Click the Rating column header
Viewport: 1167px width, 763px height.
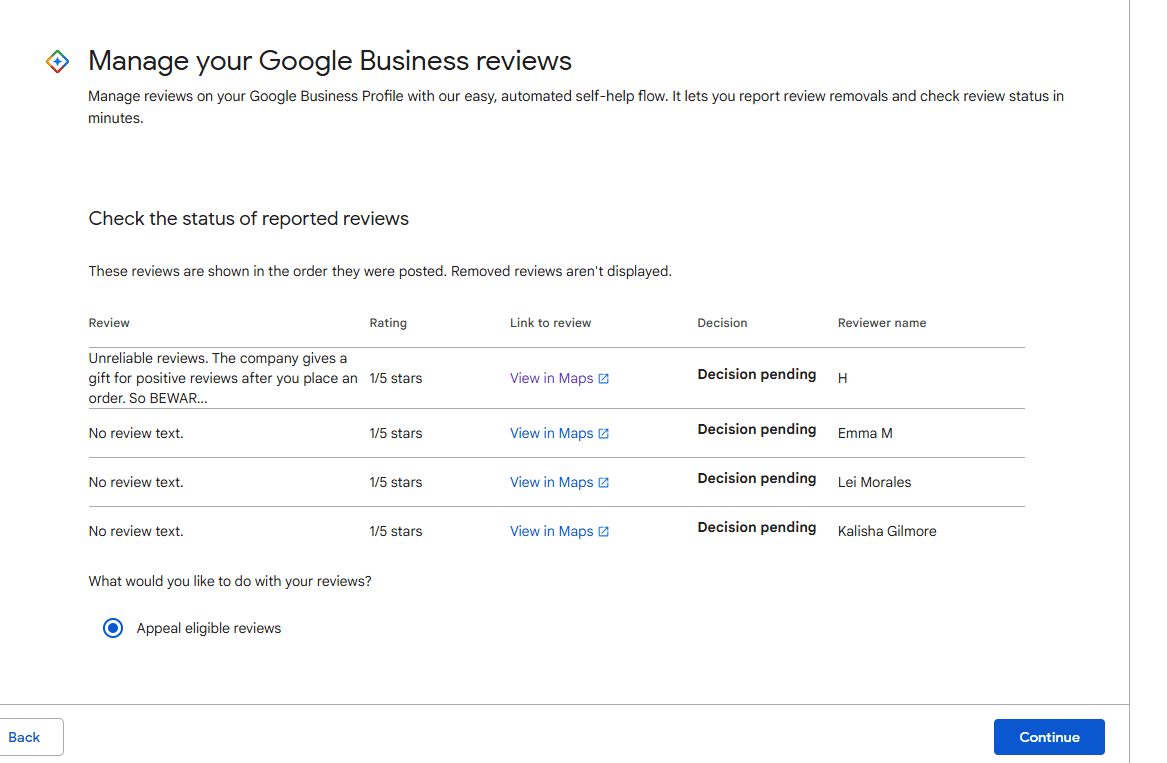point(388,323)
